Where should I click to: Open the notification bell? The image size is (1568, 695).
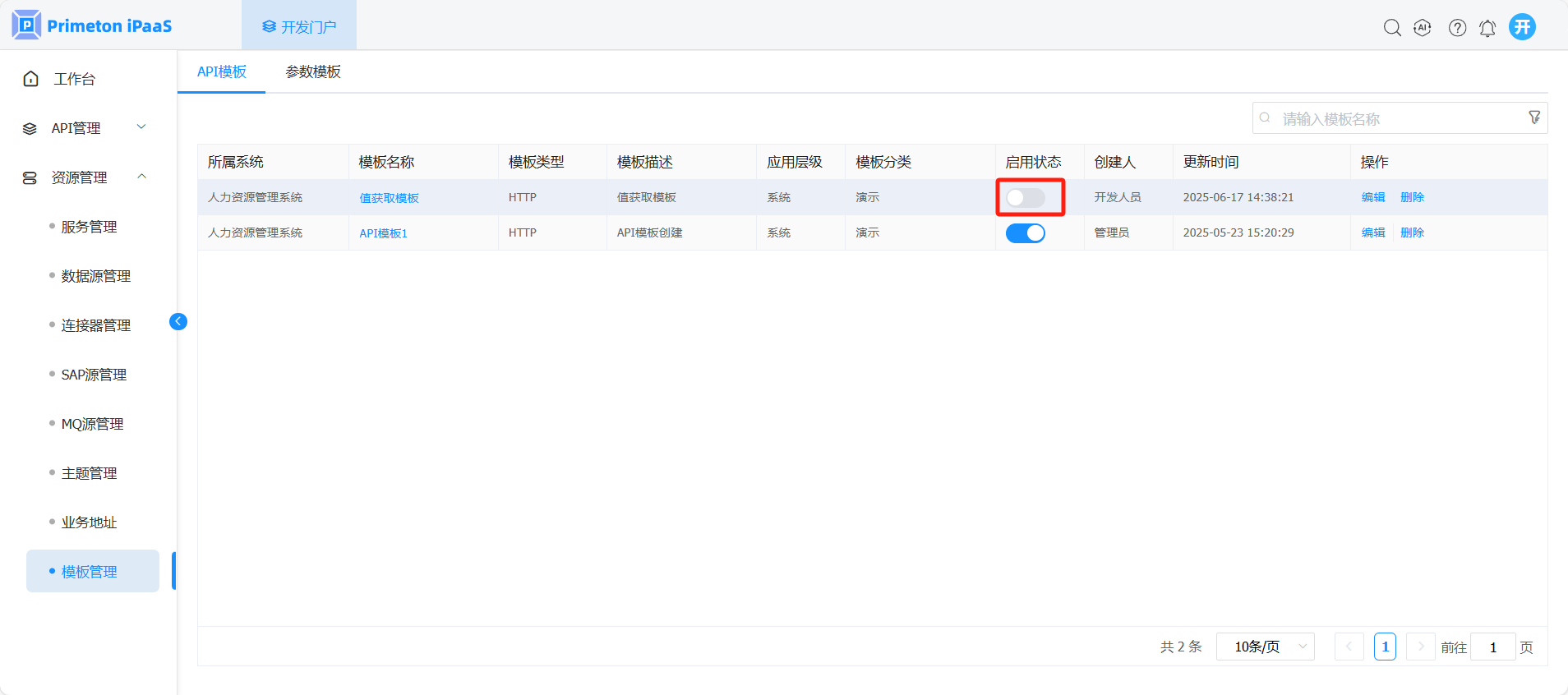point(1487,29)
